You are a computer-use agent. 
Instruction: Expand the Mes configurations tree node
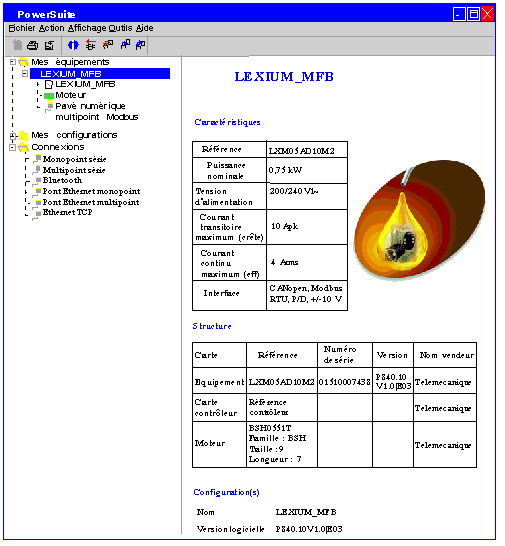(x=13, y=135)
